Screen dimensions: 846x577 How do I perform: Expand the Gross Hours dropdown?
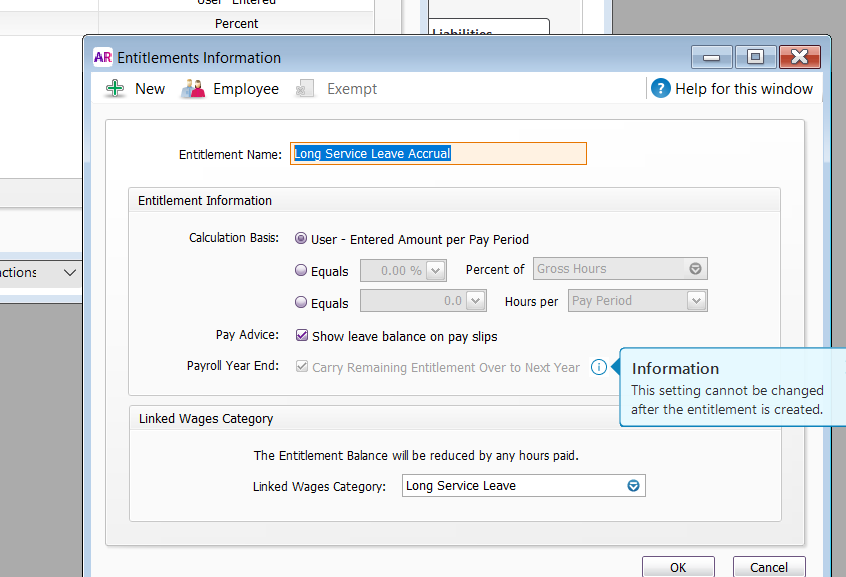click(x=696, y=269)
